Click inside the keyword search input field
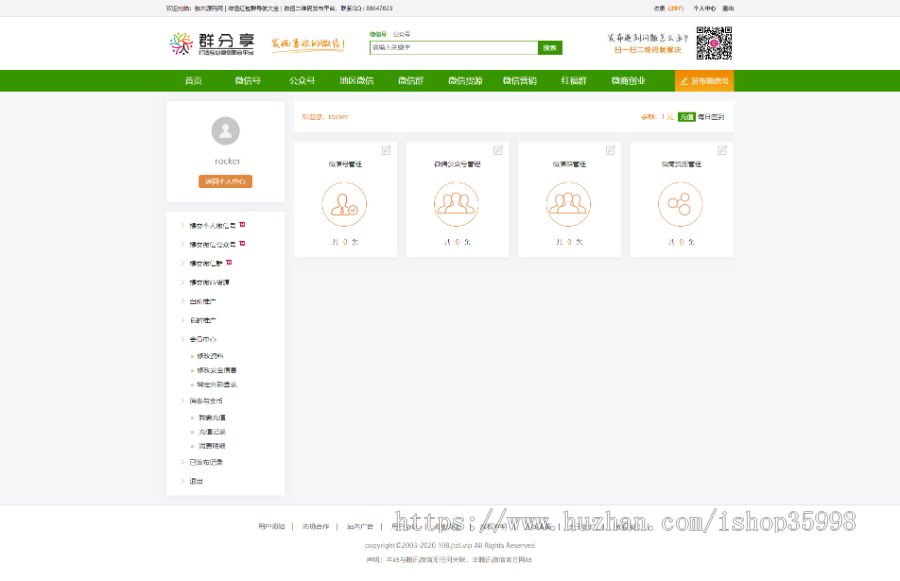The width and height of the screenshot is (900, 581). 455,46
